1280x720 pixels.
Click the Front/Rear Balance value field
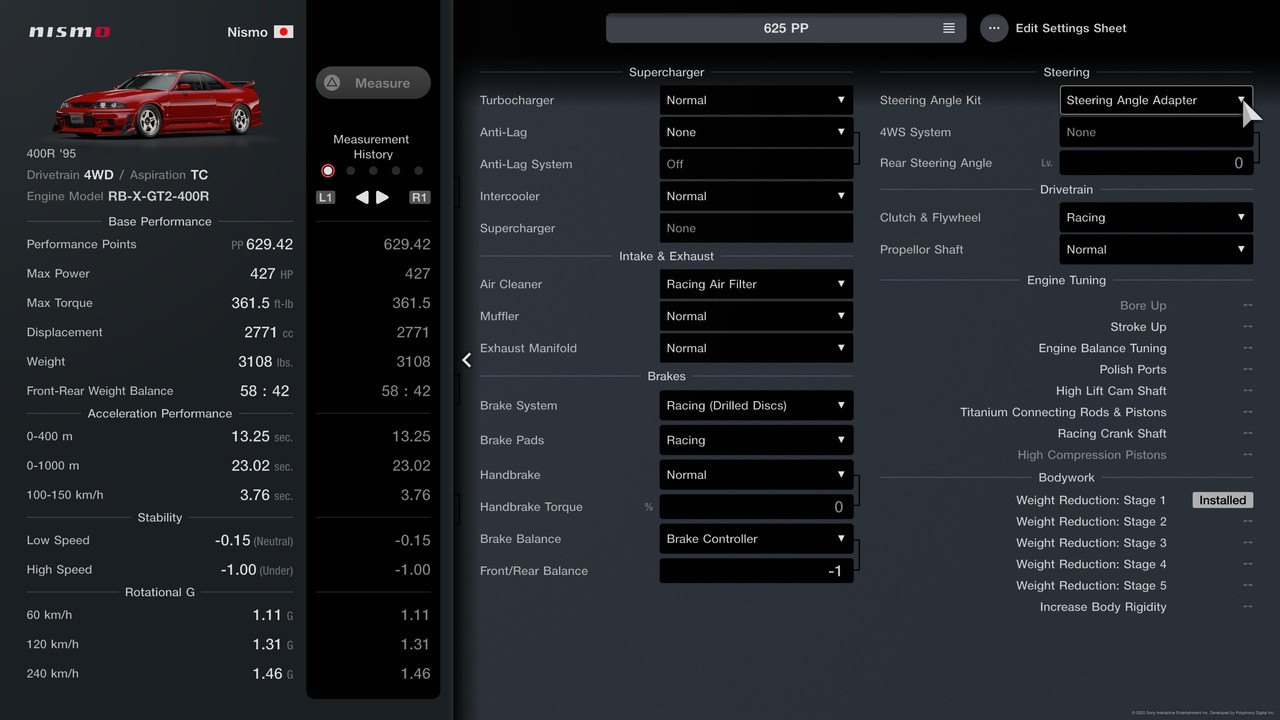pyautogui.click(x=756, y=571)
